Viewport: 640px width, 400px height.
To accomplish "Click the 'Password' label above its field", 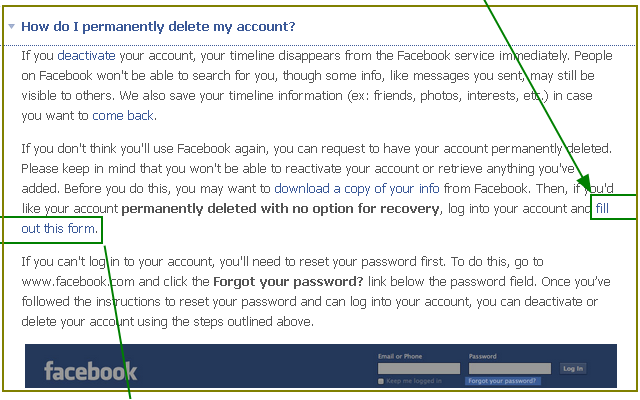I will click(x=483, y=356).
